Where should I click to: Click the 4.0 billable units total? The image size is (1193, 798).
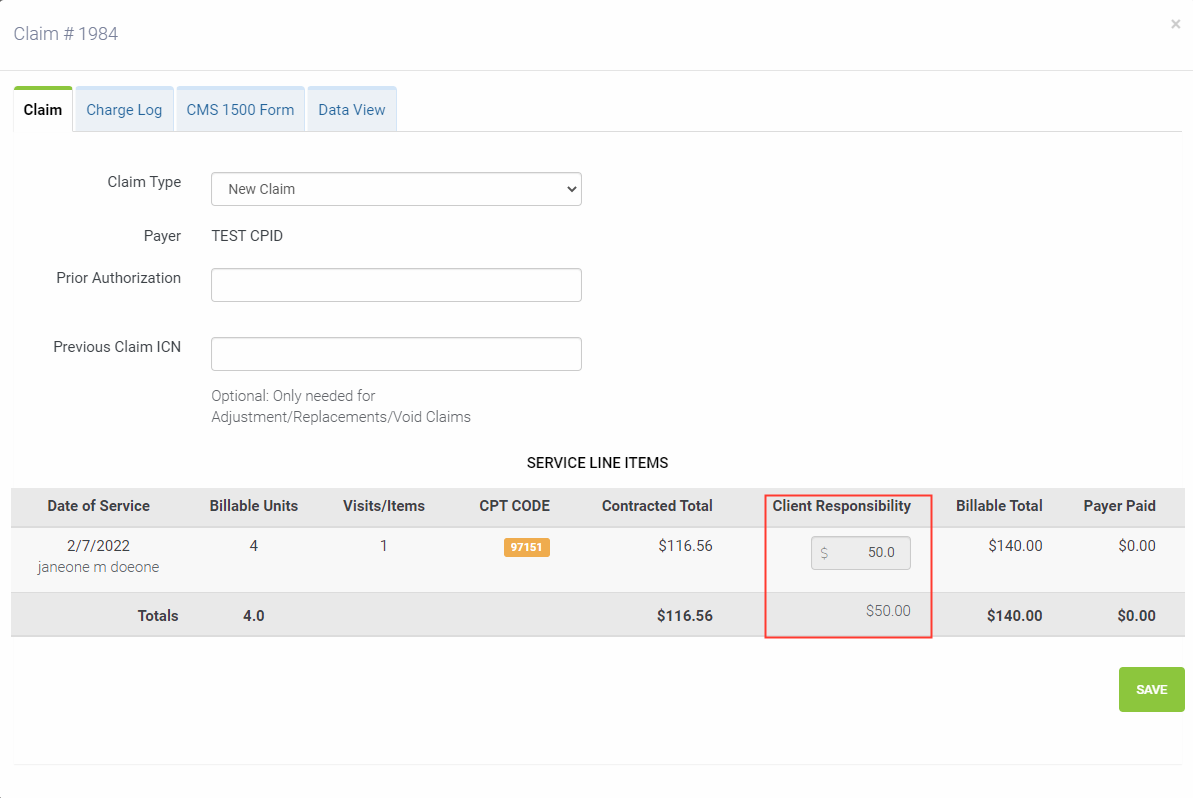[253, 615]
